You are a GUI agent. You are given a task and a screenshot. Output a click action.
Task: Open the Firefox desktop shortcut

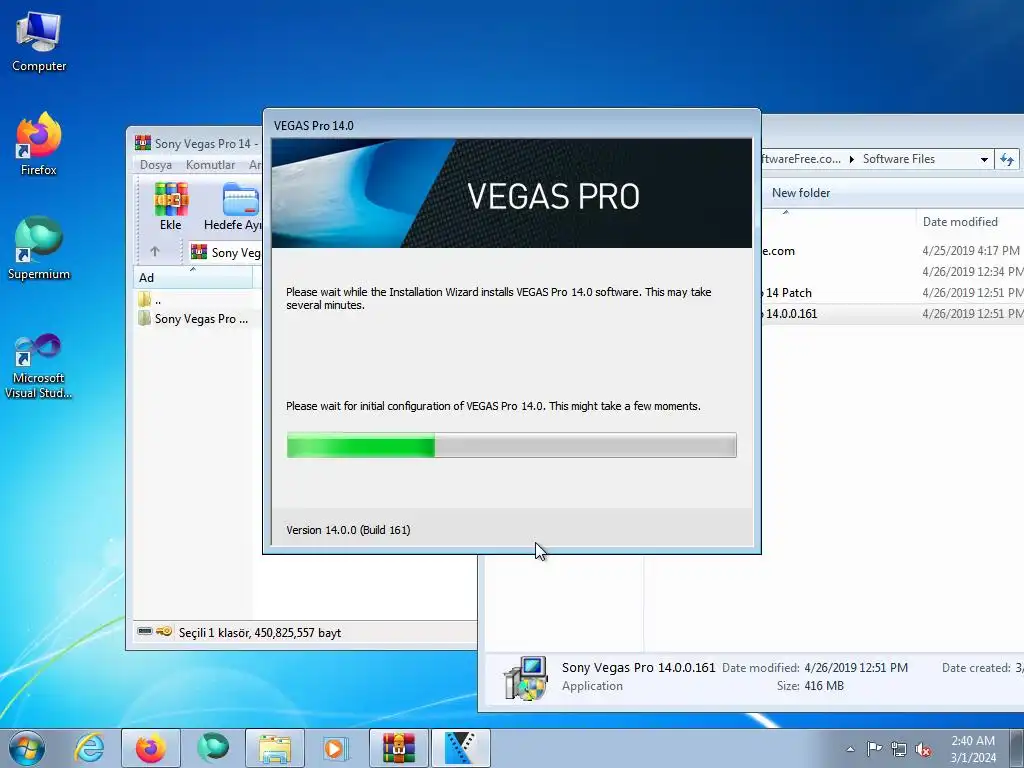pos(39,144)
